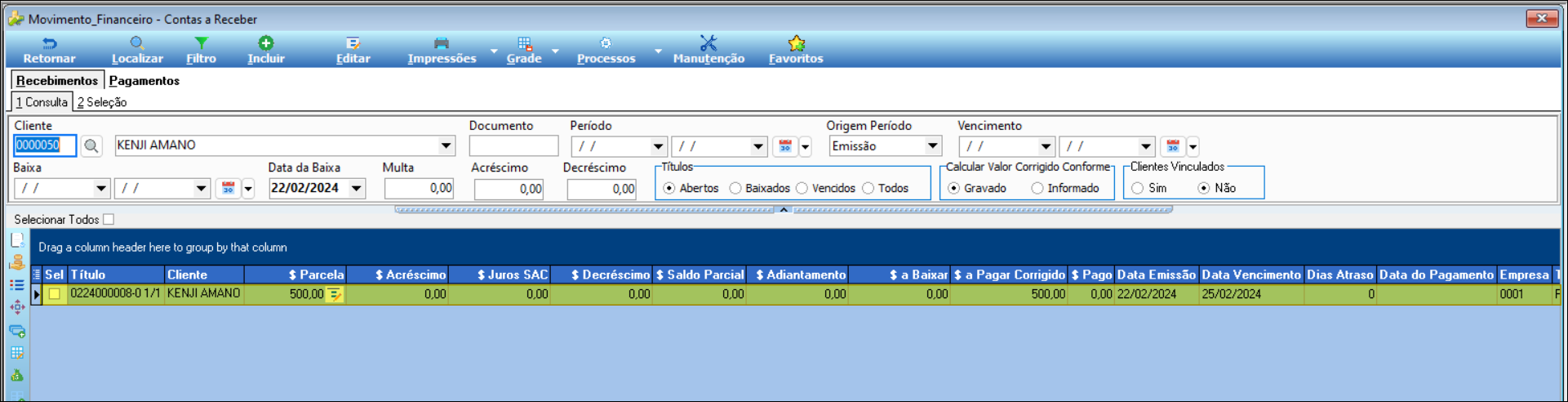Screen dimensions: 1568x402
Task: Click the document icon in left sidebar
Action: 17,240
